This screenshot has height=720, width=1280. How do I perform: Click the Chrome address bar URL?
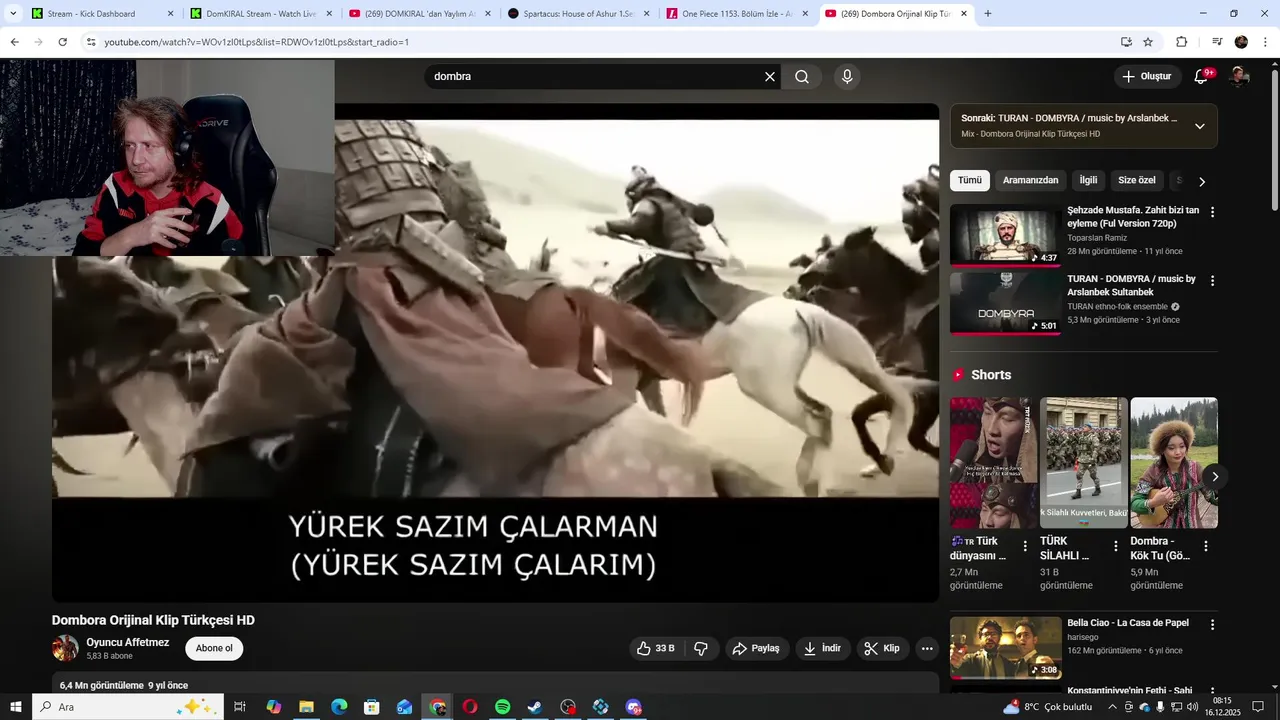coord(257,42)
